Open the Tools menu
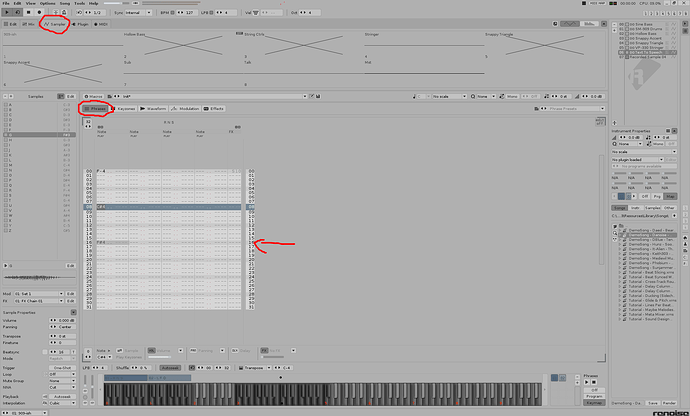690x416 pixels. (x=80, y=3)
